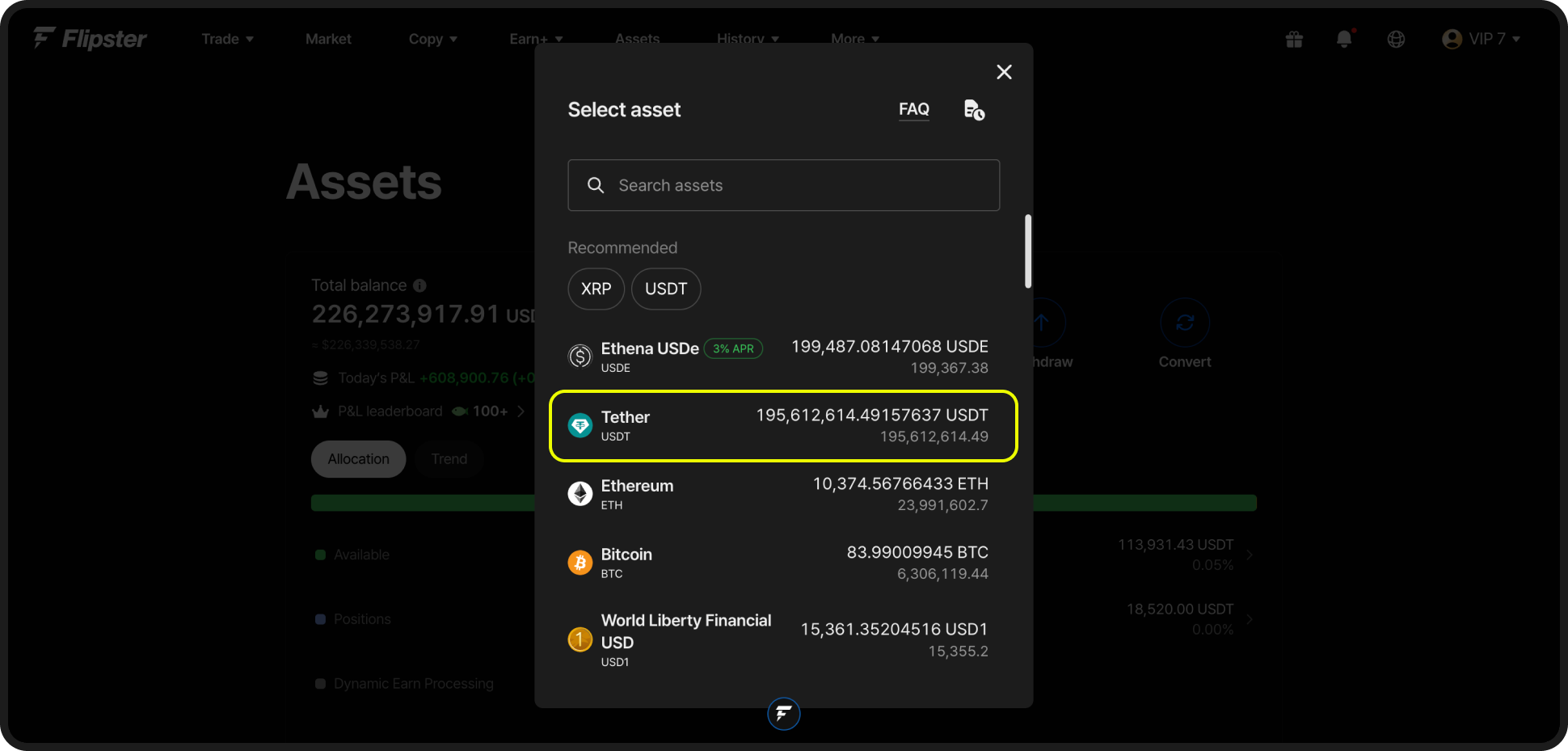Click the Available allocation label
Screen dimensions: 1568x751
click(x=361, y=555)
